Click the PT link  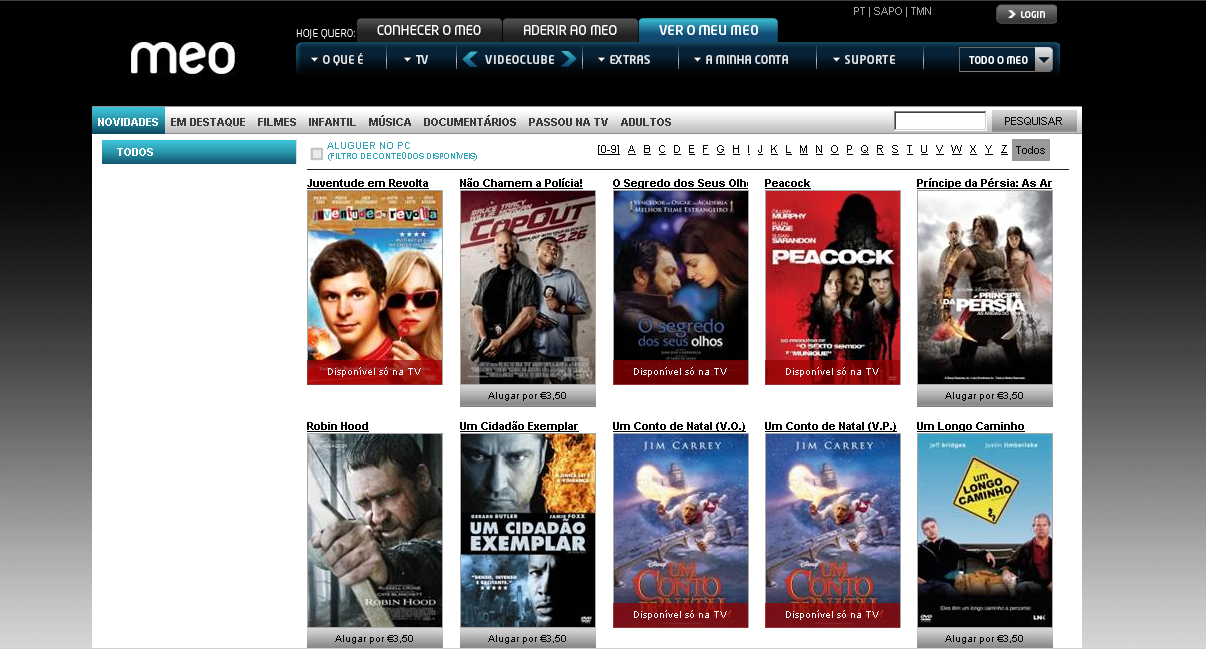pos(859,11)
